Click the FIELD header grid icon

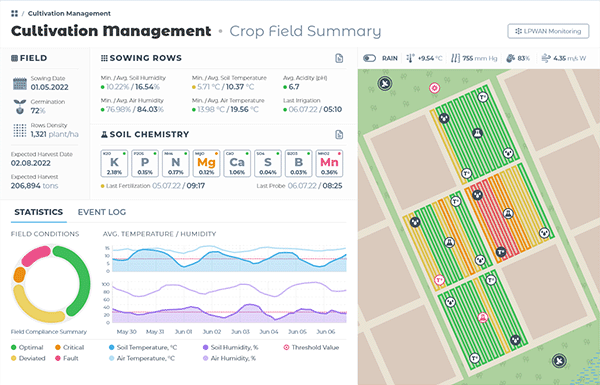pos(15,58)
